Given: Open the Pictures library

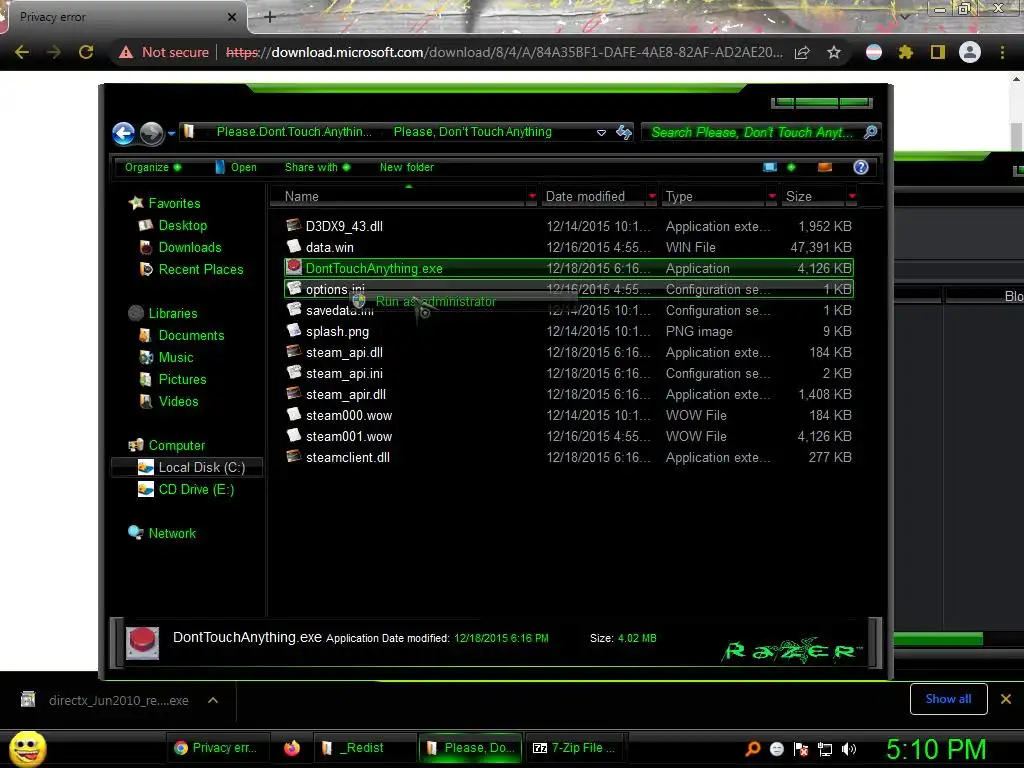Looking at the screenshot, I should coord(182,379).
